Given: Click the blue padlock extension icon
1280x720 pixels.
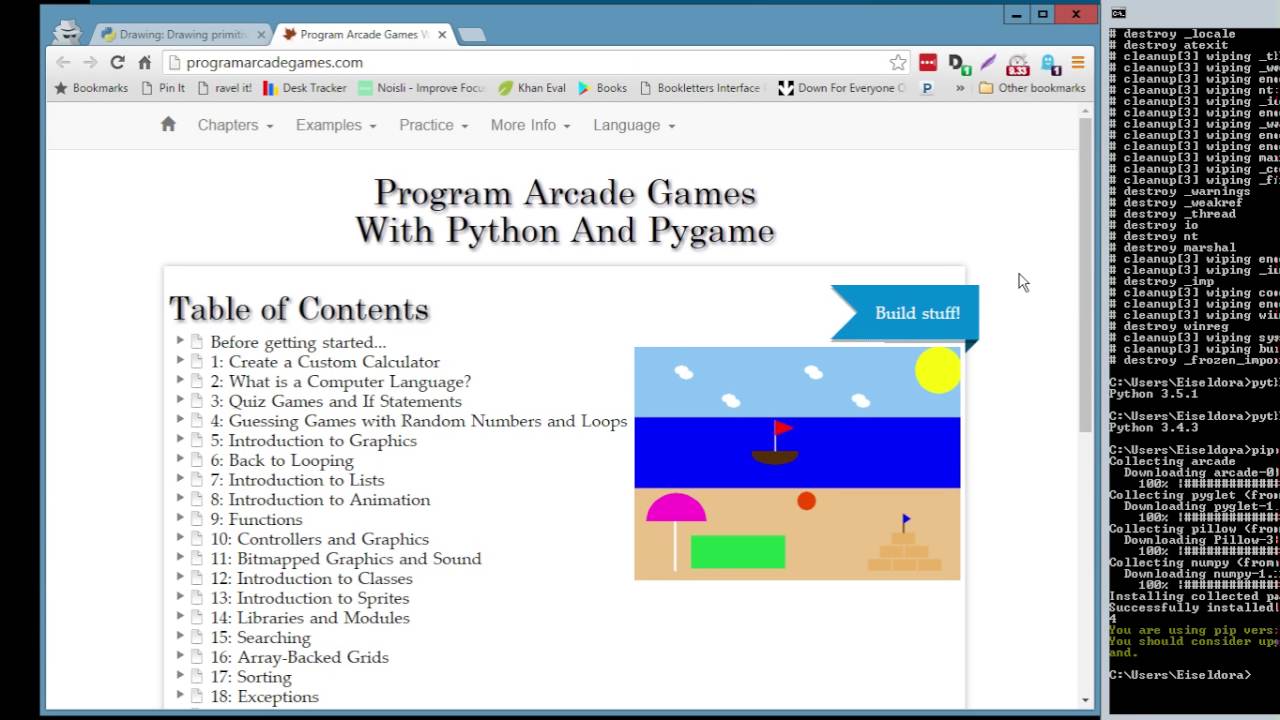Looking at the screenshot, I should click(x=1050, y=64).
